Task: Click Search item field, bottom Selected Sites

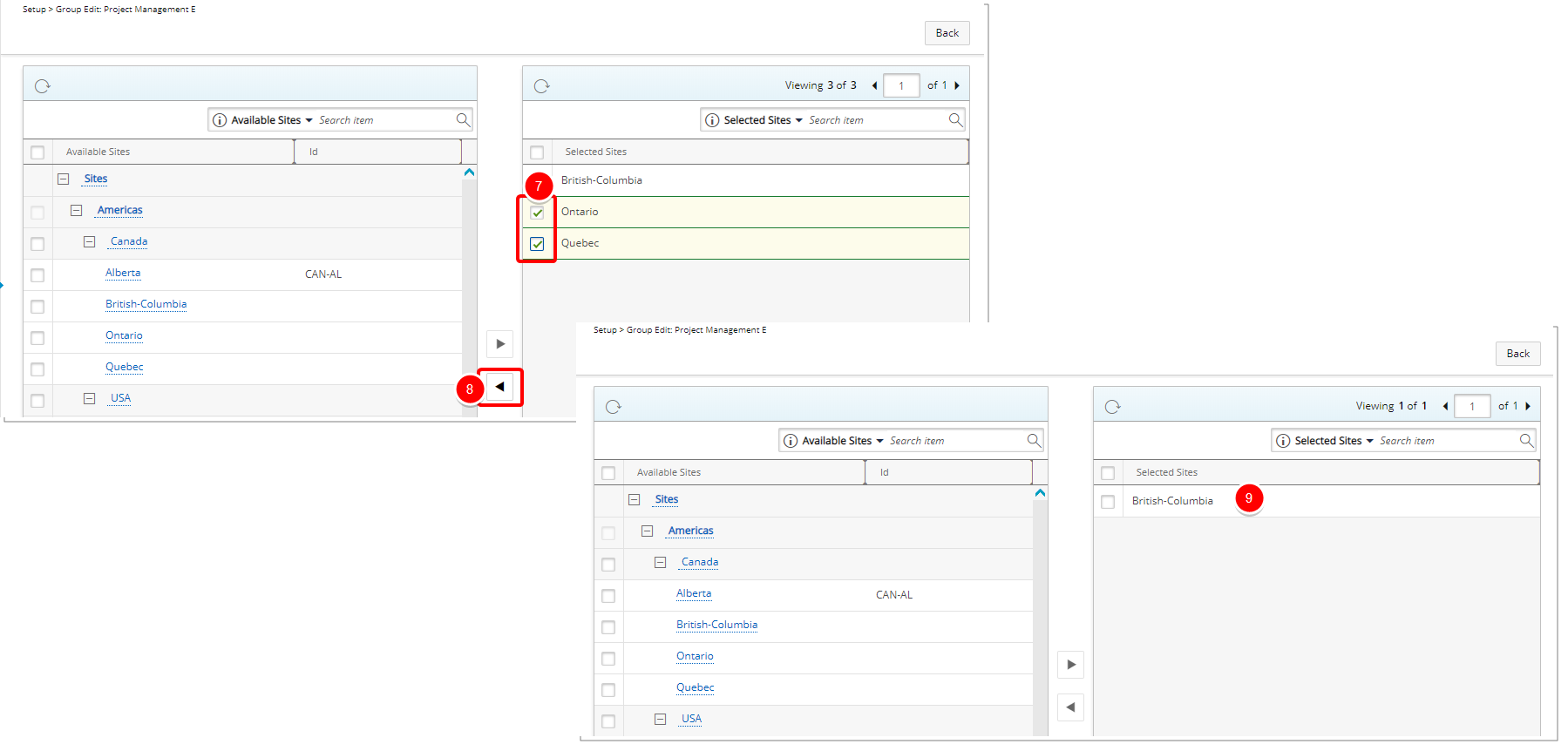Action: coord(1447,441)
